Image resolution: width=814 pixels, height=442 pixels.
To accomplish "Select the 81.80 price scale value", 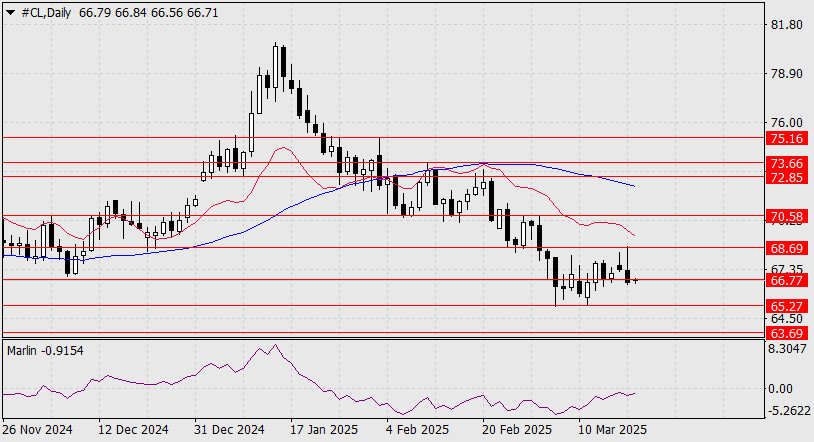I will click(x=786, y=25).
